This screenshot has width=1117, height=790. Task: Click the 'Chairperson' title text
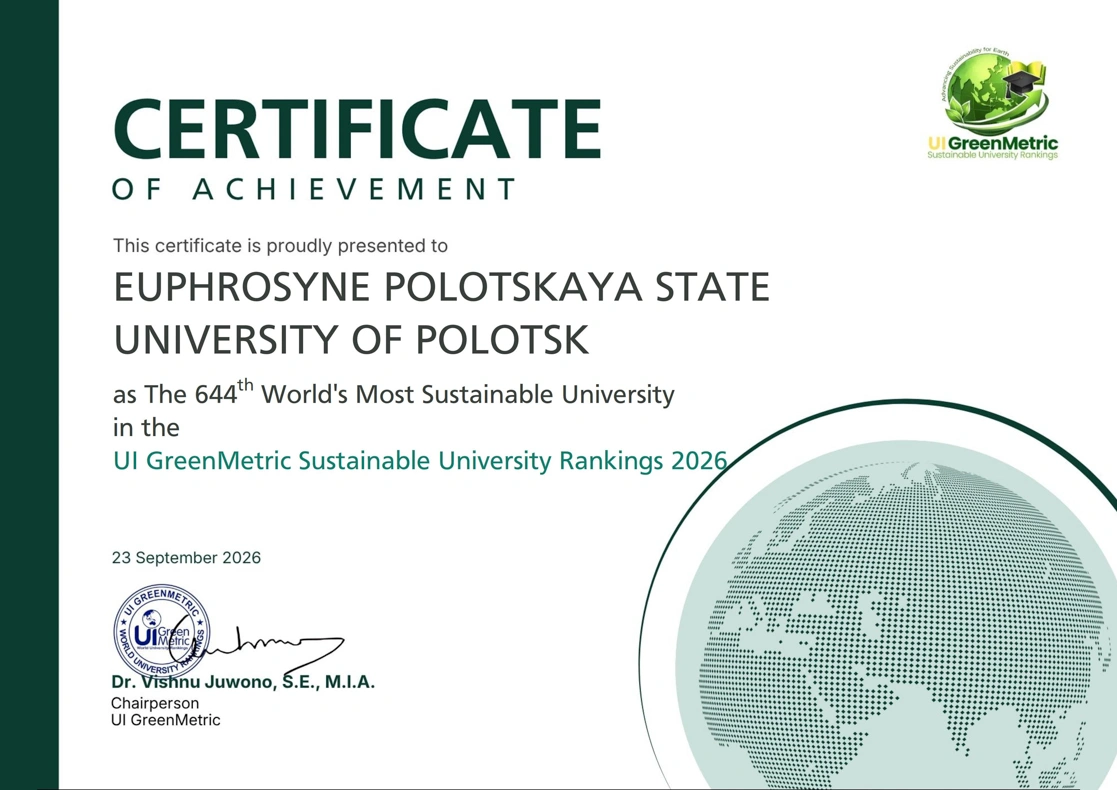pyautogui.click(x=155, y=703)
